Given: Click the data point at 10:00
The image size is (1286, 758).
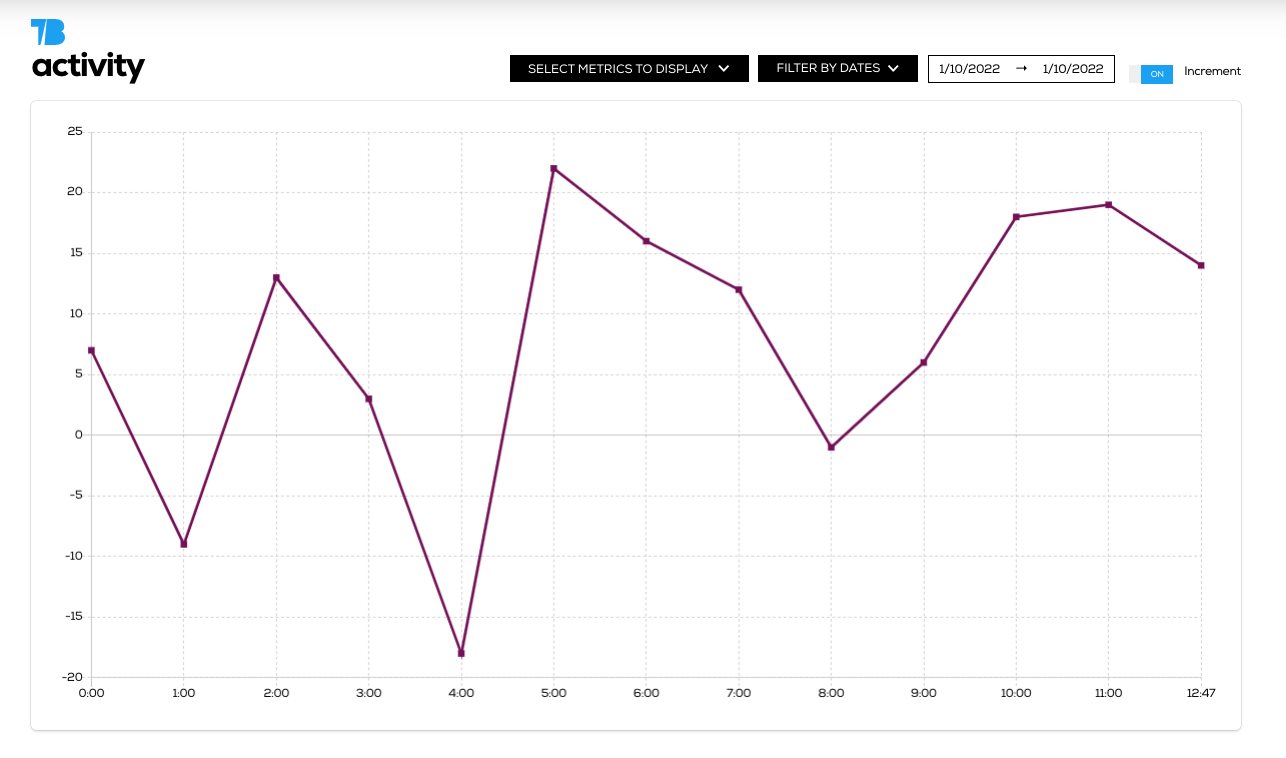Looking at the screenshot, I should click(x=1016, y=216).
